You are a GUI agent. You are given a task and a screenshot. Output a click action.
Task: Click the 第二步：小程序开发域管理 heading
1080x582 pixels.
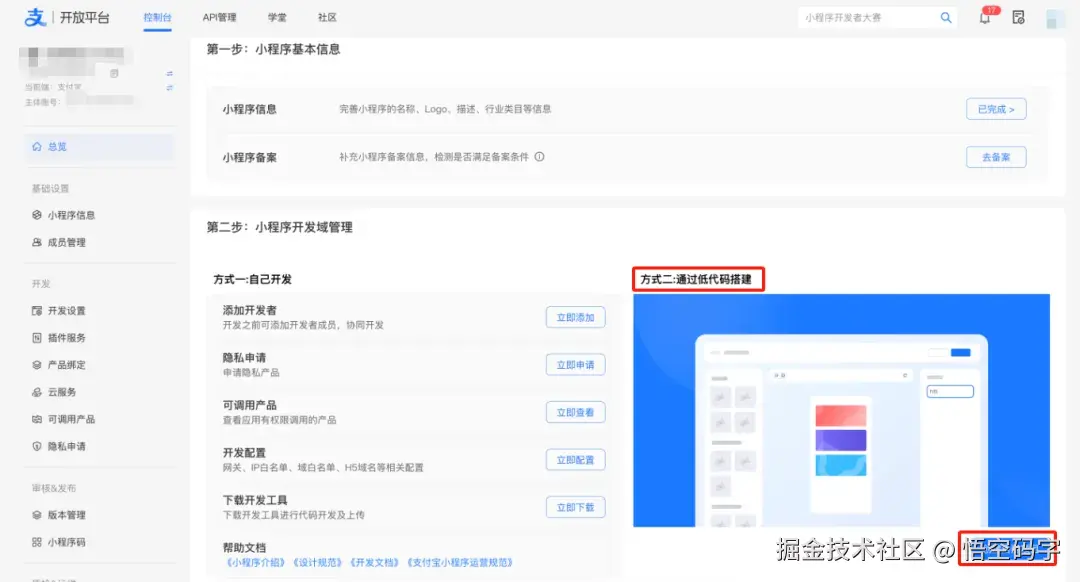pos(280,227)
